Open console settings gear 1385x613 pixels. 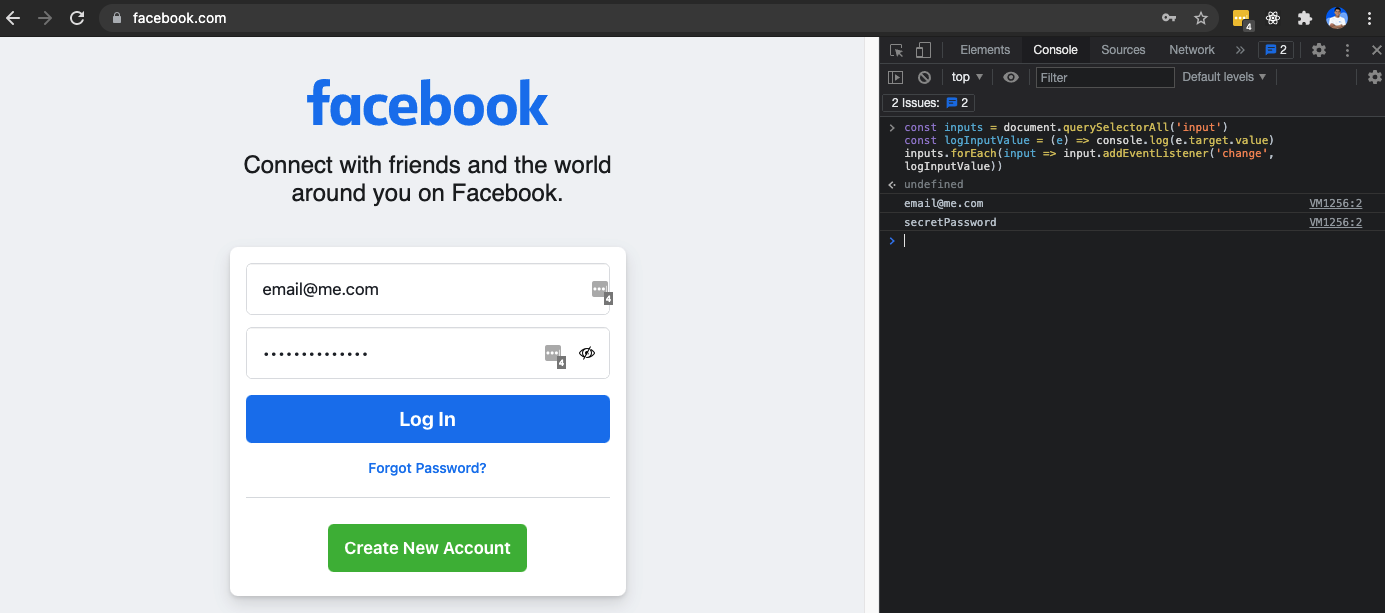[x=1375, y=77]
